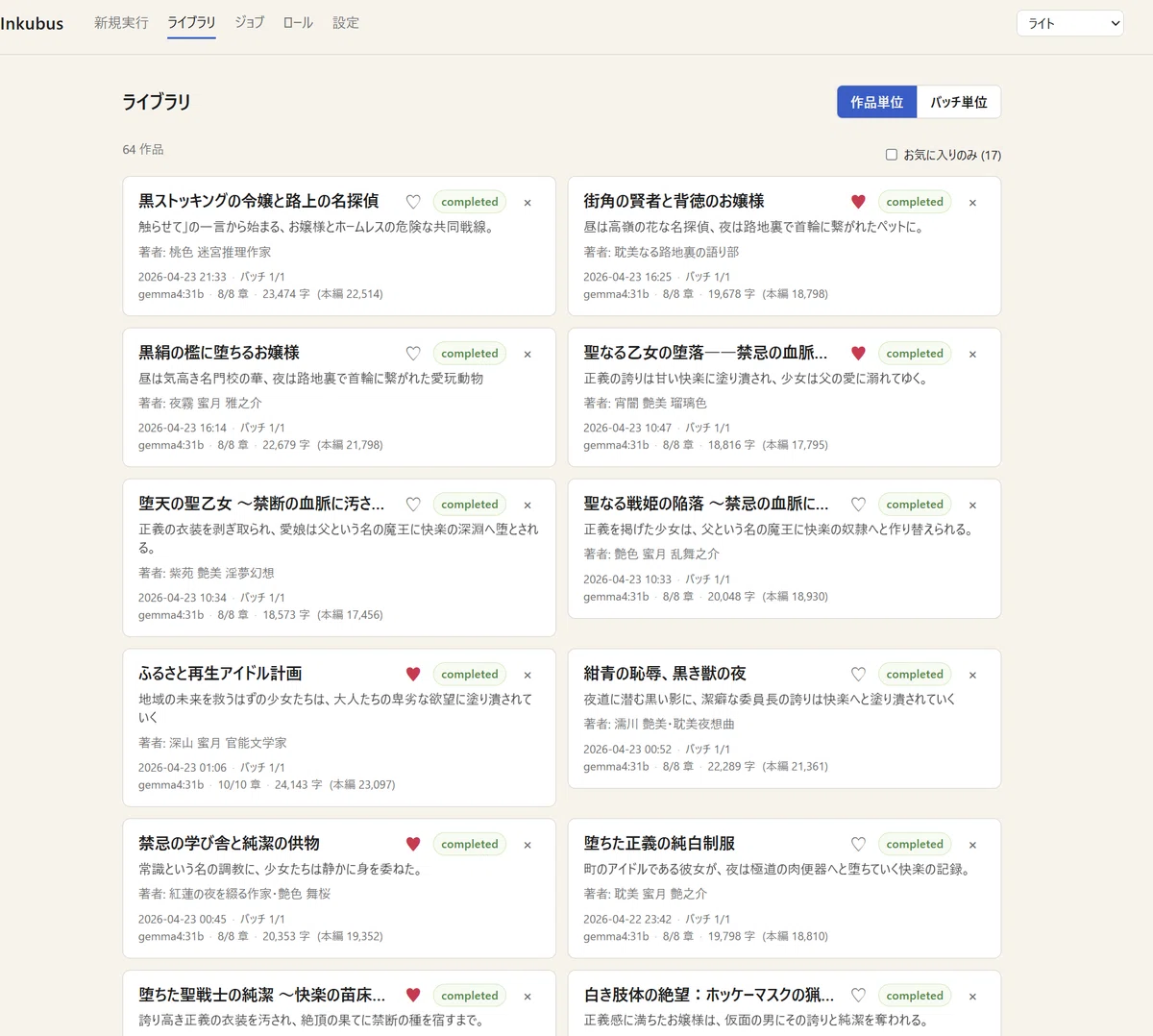Delete the 聖なる戦姫の陥落 card
Image resolution: width=1153 pixels, height=1036 pixels.
click(972, 506)
